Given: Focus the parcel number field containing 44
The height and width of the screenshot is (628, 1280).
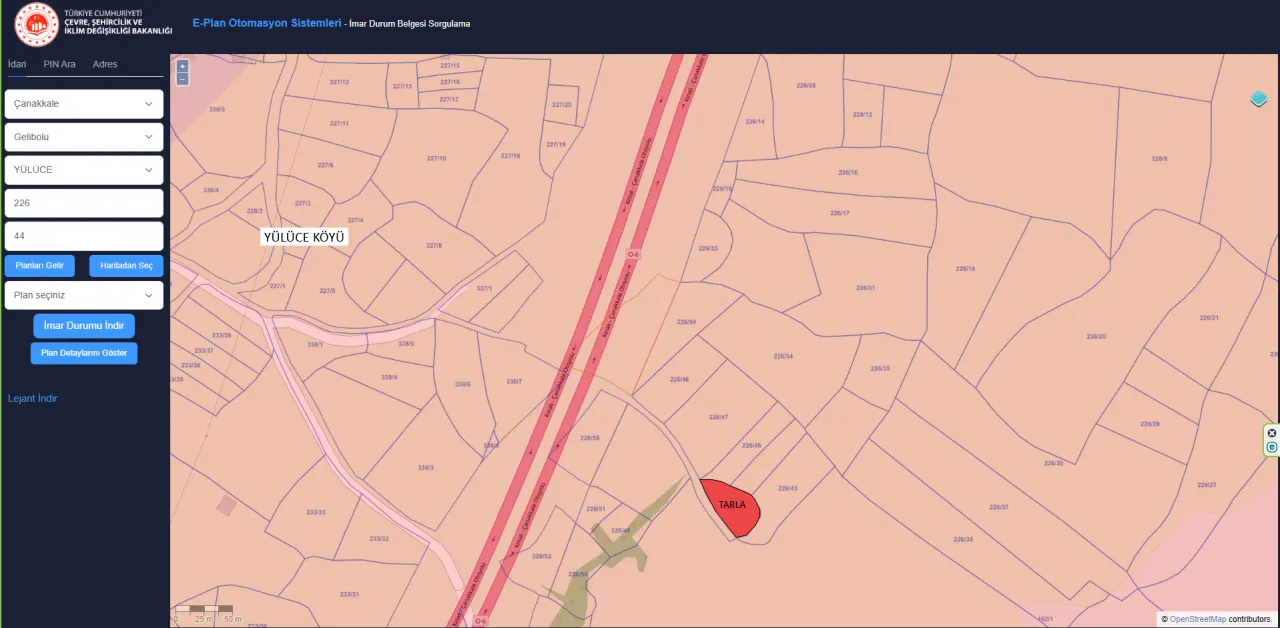Looking at the screenshot, I should (84, 236).
